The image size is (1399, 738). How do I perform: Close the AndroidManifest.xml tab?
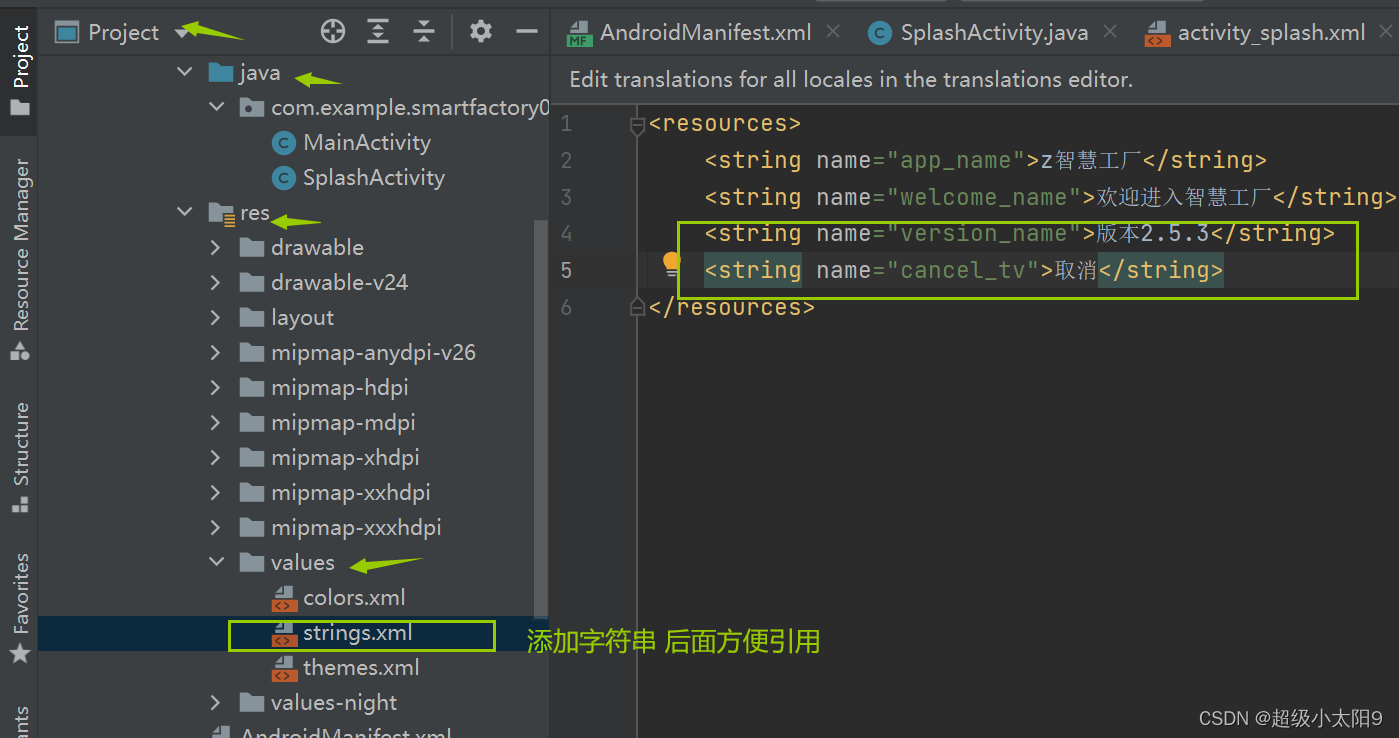(833, 32)
